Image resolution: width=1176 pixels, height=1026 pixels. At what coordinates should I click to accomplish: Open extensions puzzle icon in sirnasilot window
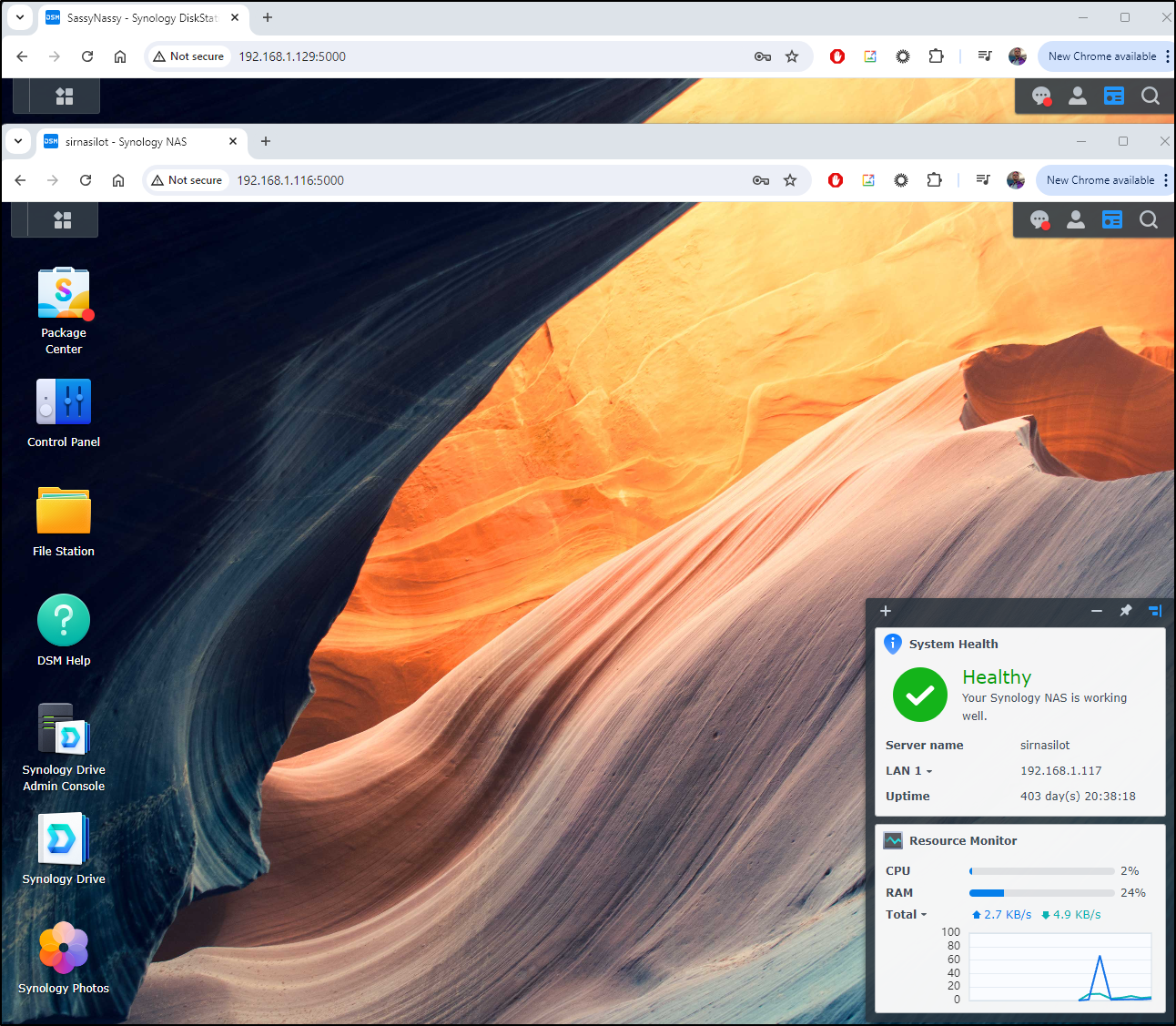point(934,180)
